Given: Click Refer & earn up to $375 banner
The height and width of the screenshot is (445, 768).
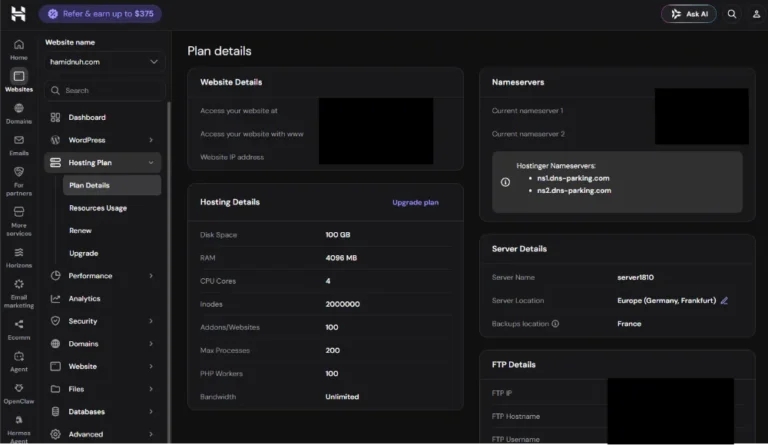Looking at the screenshot, I should (100, 14).
